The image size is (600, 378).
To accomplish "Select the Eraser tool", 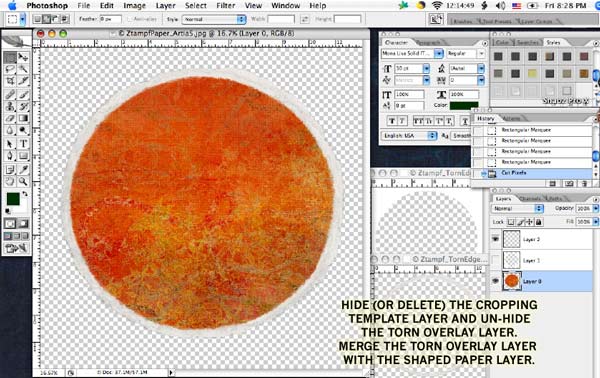I will 10,119.
